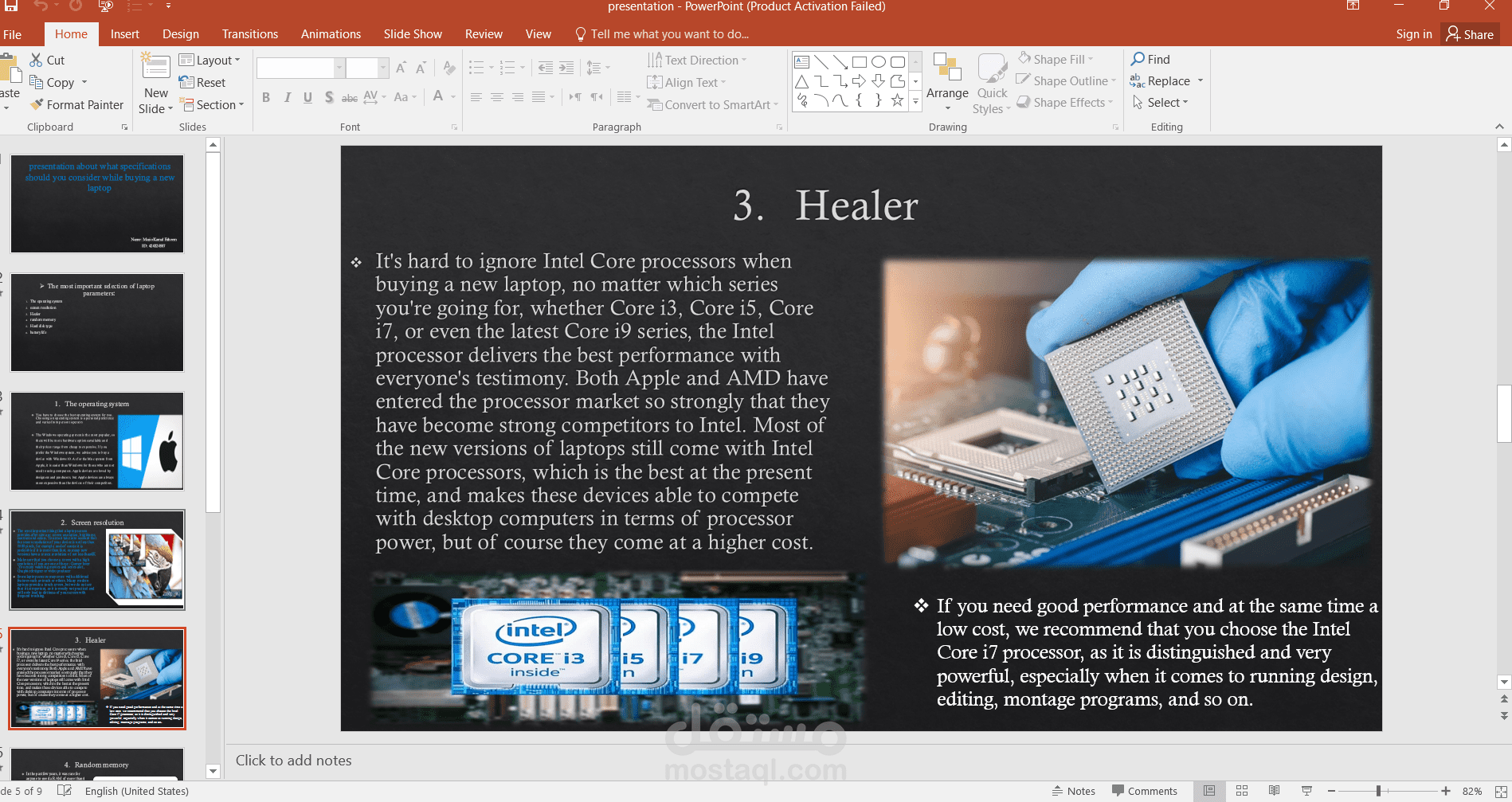Open Find with the magnifier icon
Screen dimensions: 1512x802
(1138, 59)
